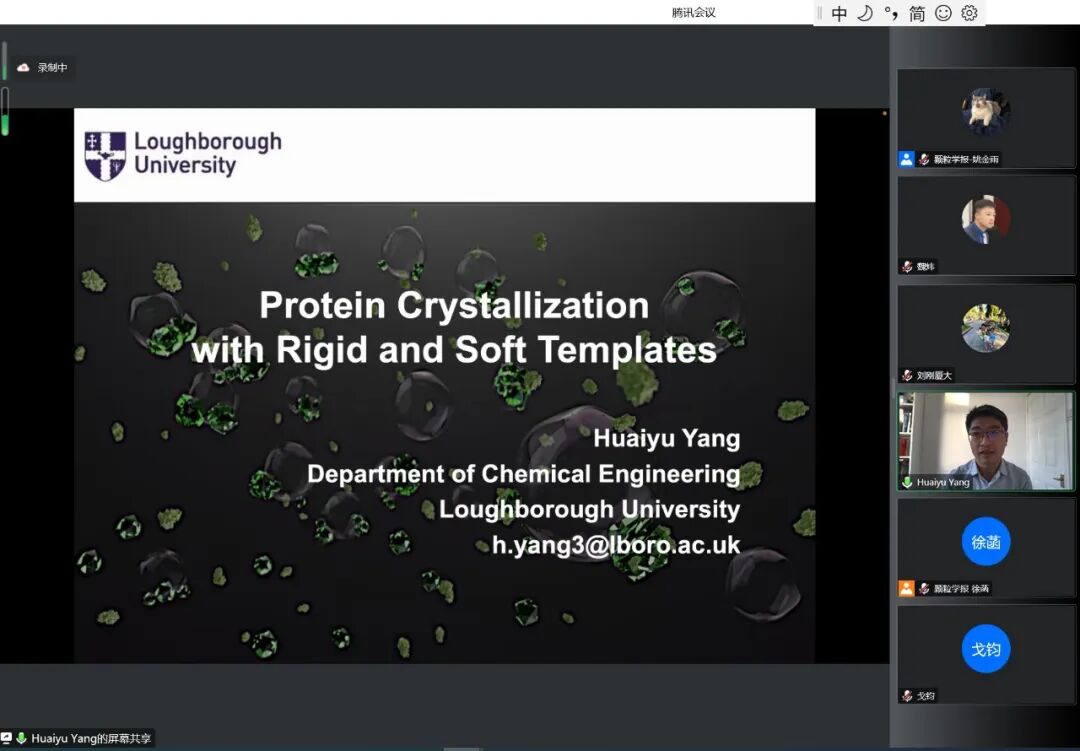Click muted mic icon on 姚金雨 tile
Screen dimensions: 1080x751
(924, 159)
